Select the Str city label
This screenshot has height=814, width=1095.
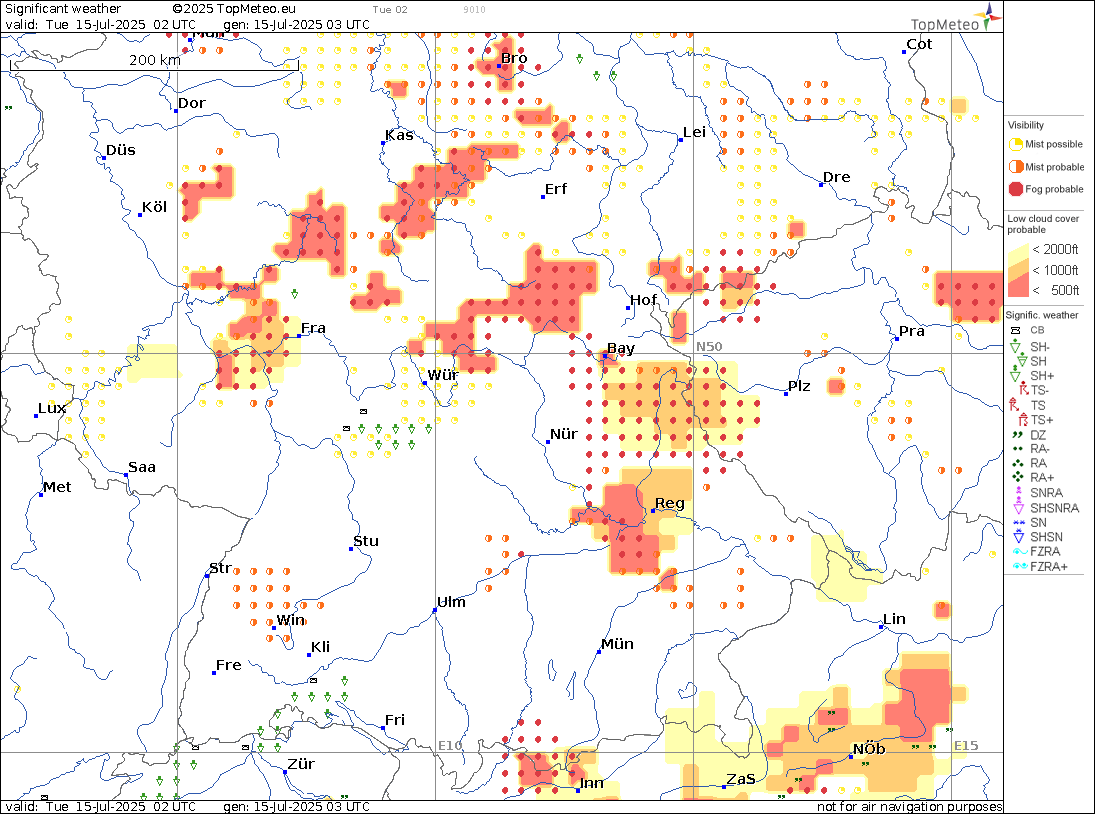[x=221, y=568]
